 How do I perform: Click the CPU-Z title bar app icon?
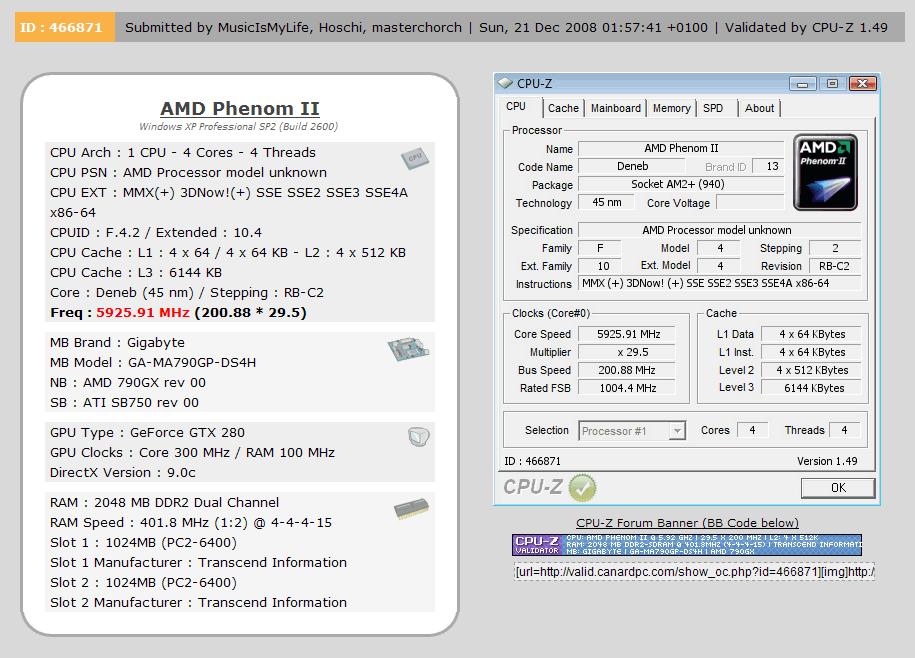(505, 83)
